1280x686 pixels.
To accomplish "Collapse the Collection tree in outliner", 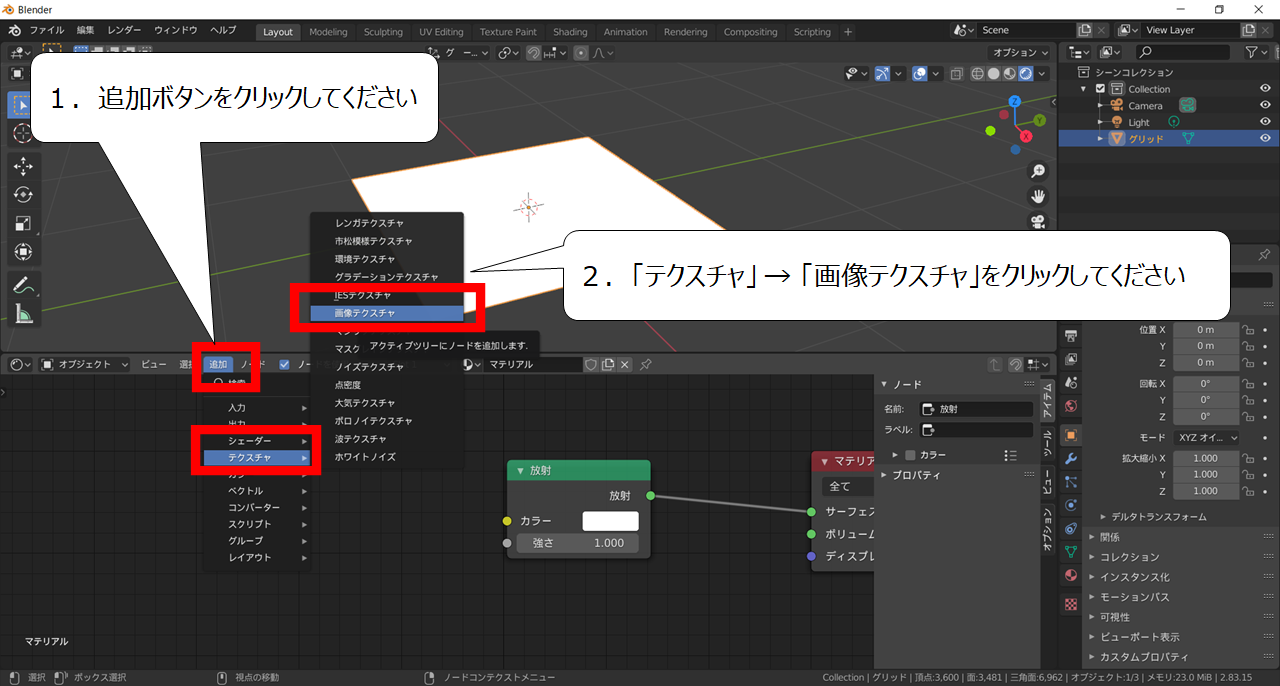I will [1085, 89].
